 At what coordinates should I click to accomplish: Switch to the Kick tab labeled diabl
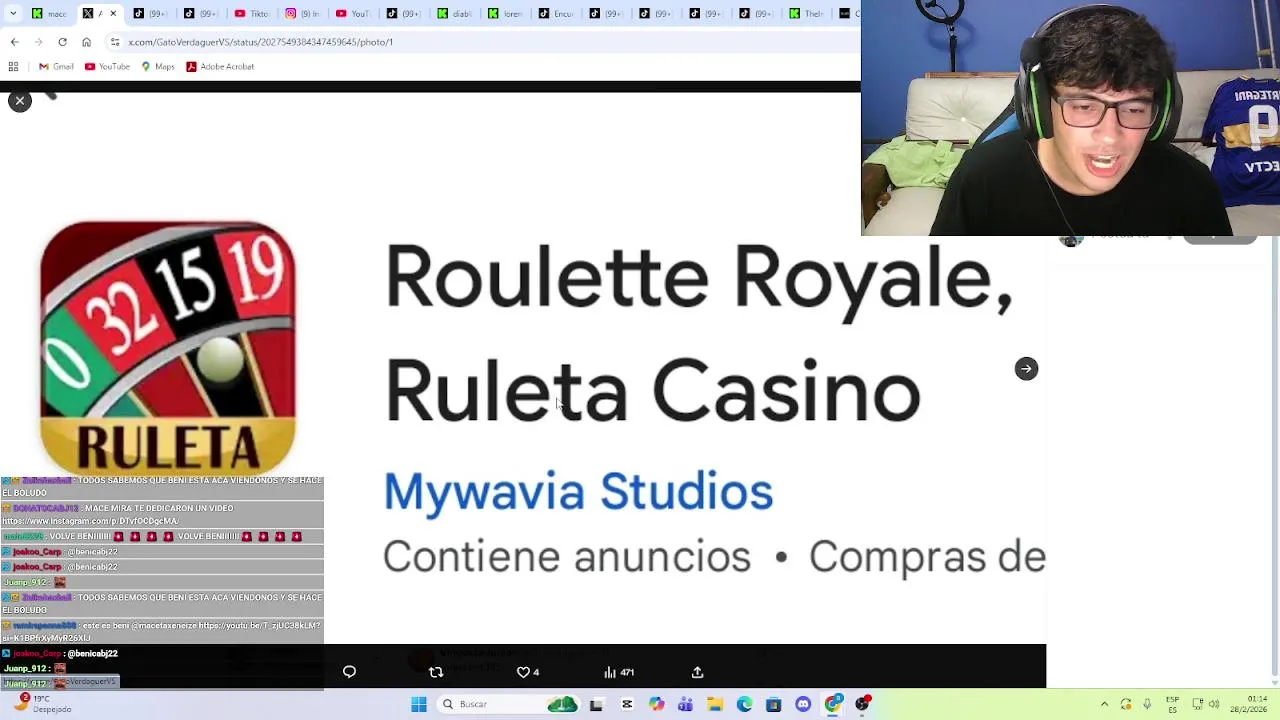coord(454,13)
